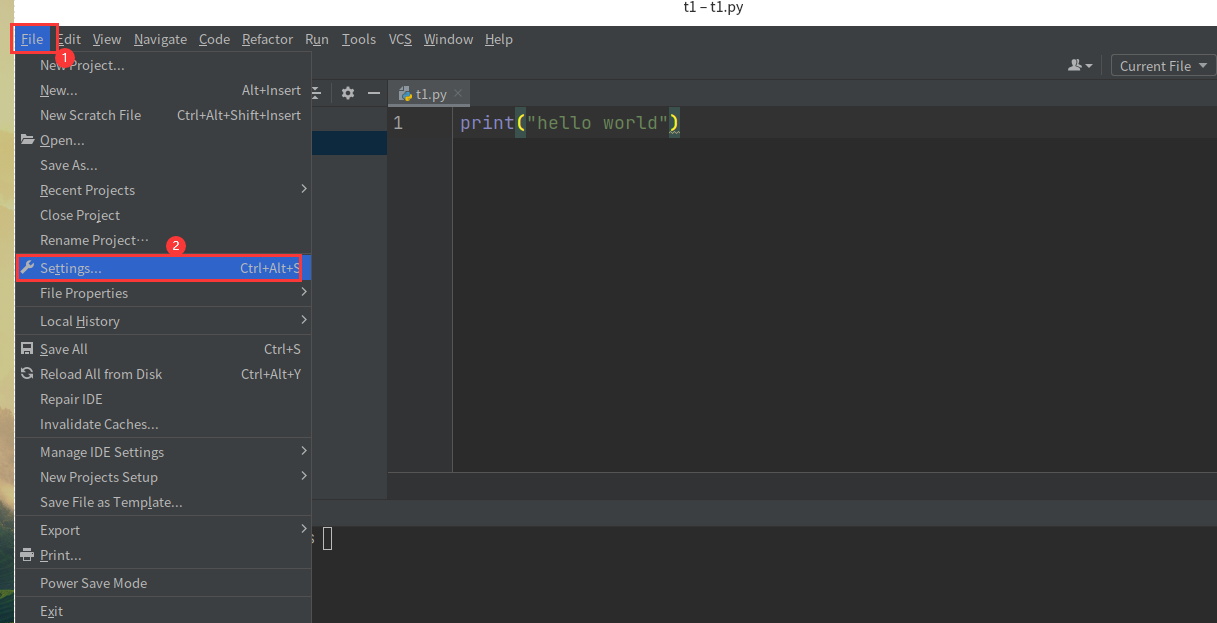Open Settings... menu entry
Viewport: 1217px width, 623px height.
pos(163,268)
